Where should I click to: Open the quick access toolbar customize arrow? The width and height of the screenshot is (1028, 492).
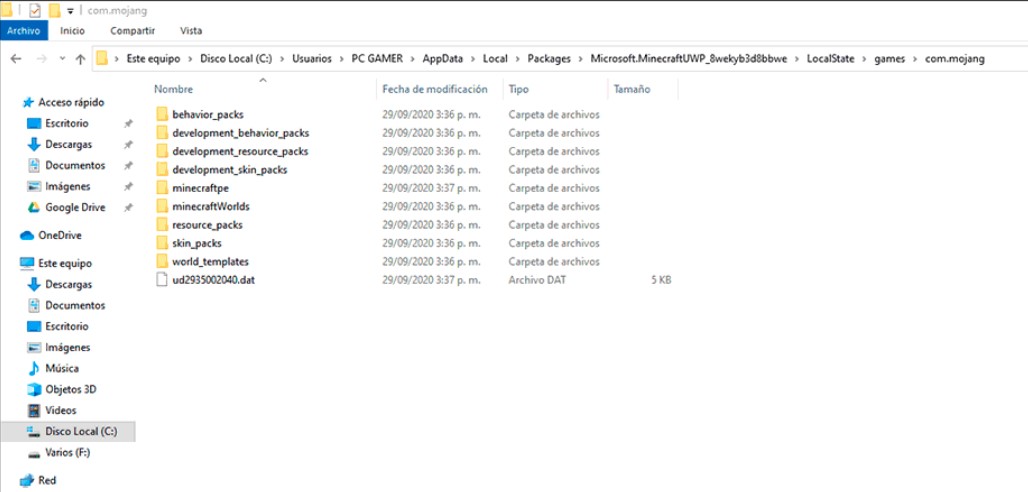point(70,10)
